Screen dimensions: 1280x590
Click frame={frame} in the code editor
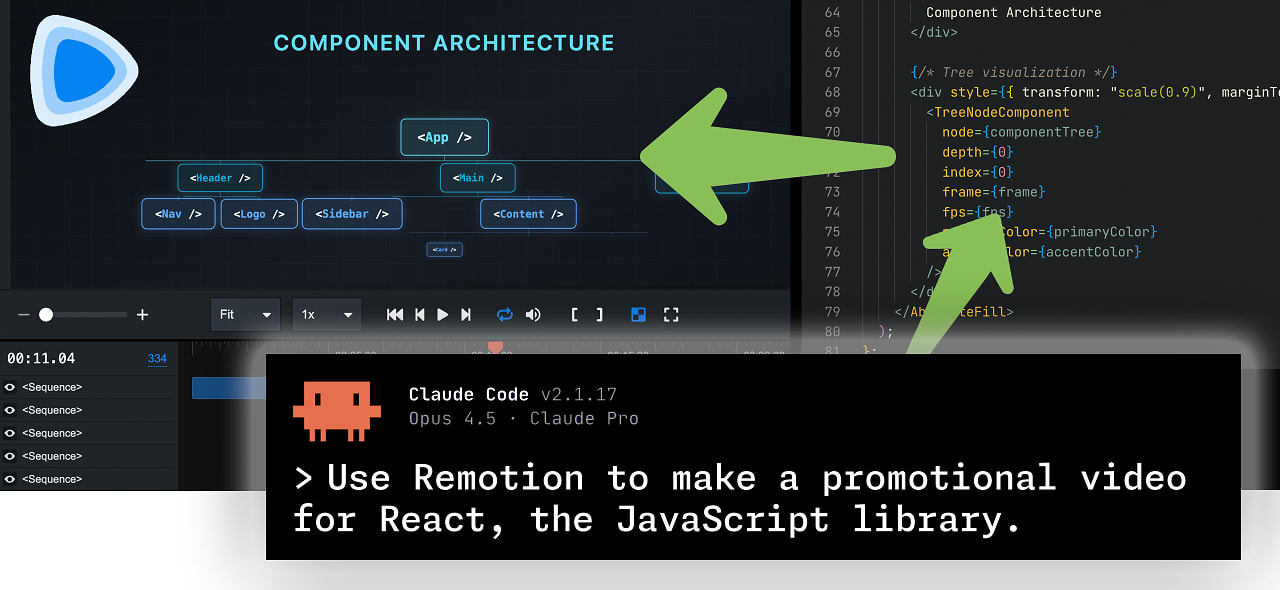click(993, 192)
